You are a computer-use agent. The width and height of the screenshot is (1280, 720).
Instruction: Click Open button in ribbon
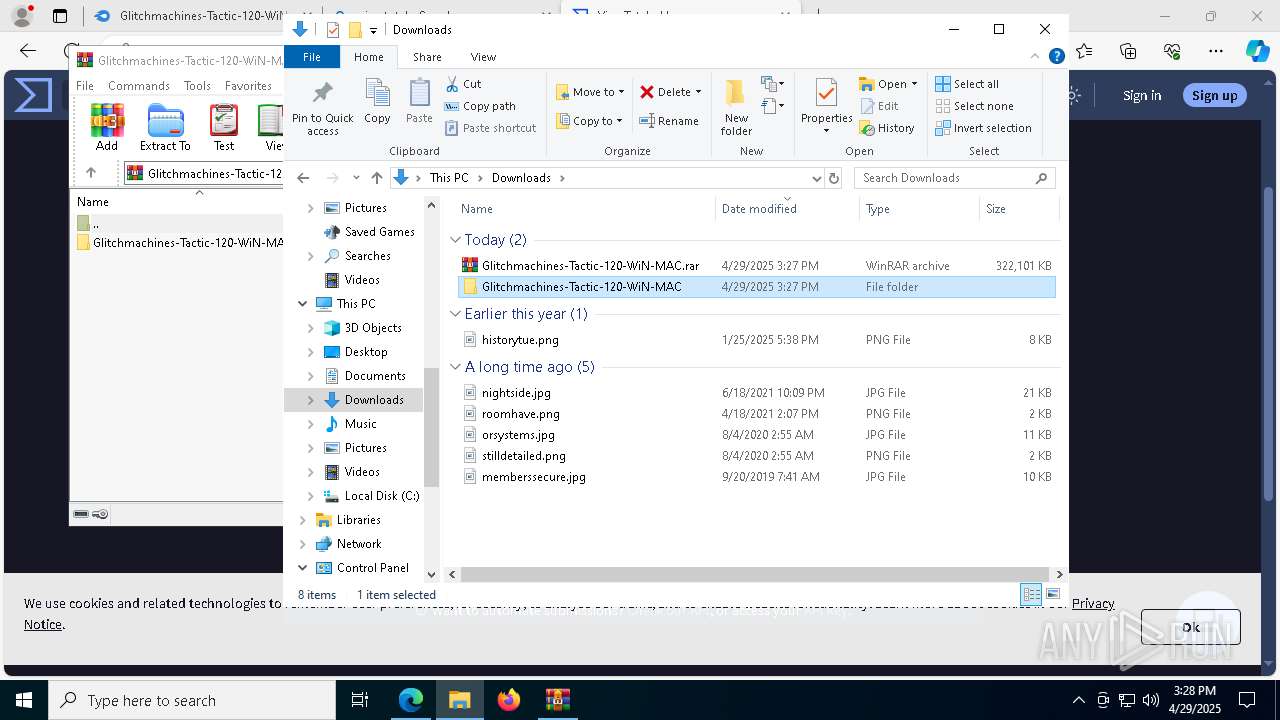(x=883, y=84)
